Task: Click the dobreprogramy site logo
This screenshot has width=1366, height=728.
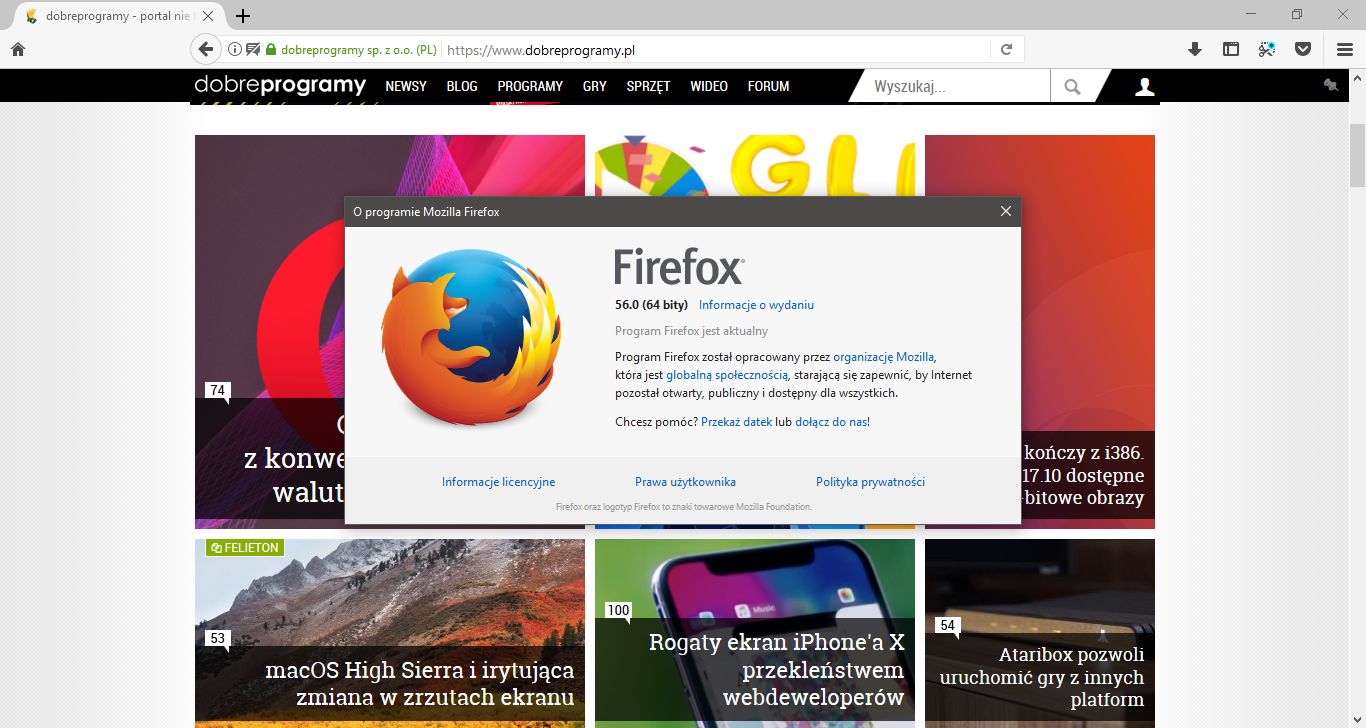Action: [x=280, y=86]
